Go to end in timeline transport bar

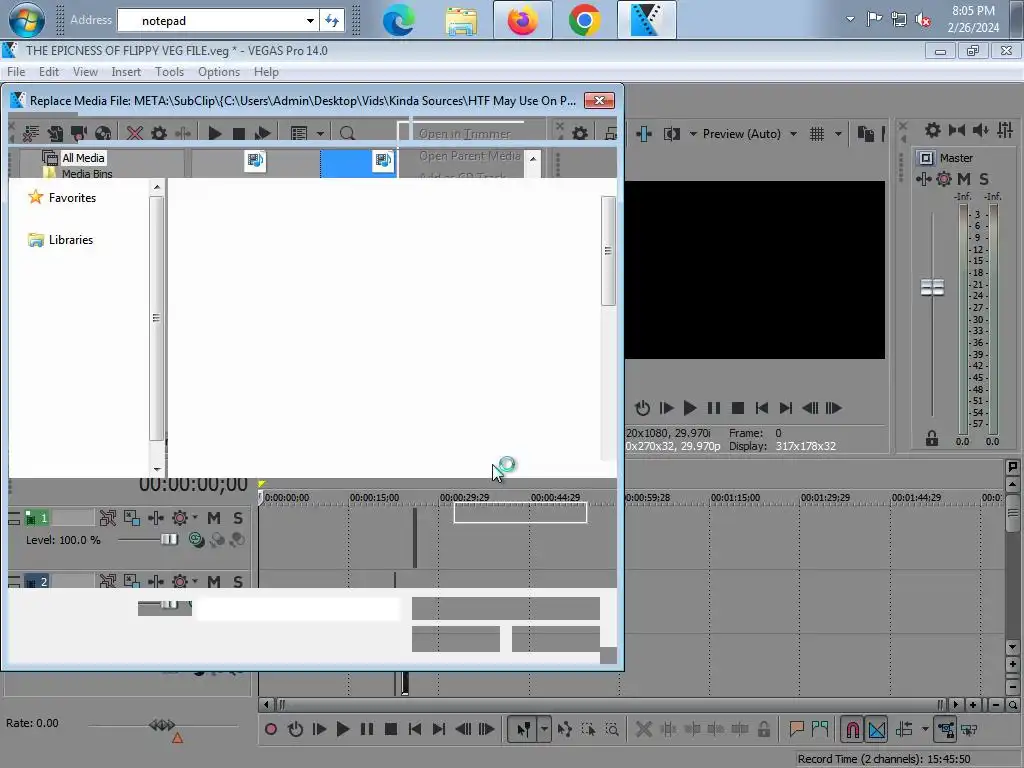click(x=439, y=729)
